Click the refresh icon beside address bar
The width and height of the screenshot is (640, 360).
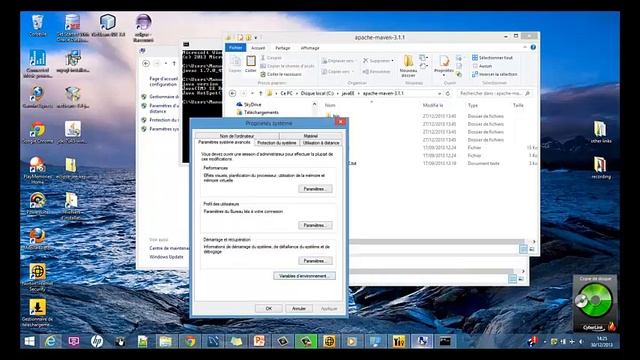click(448, 93)
